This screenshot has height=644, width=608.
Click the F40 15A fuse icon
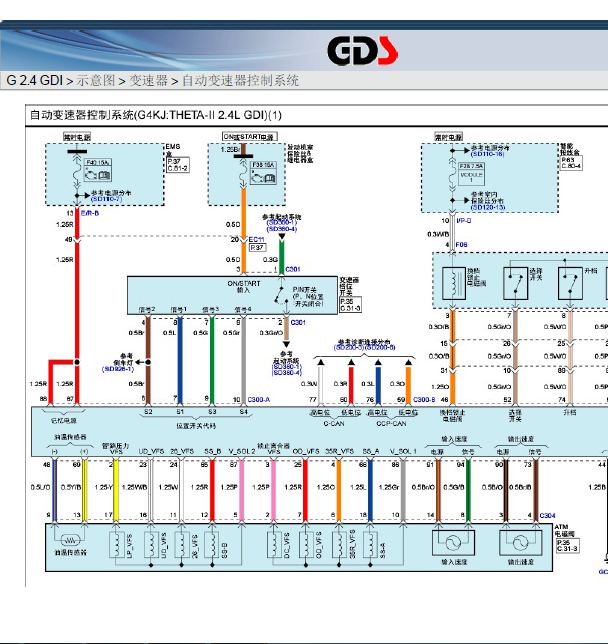point(97,170)
